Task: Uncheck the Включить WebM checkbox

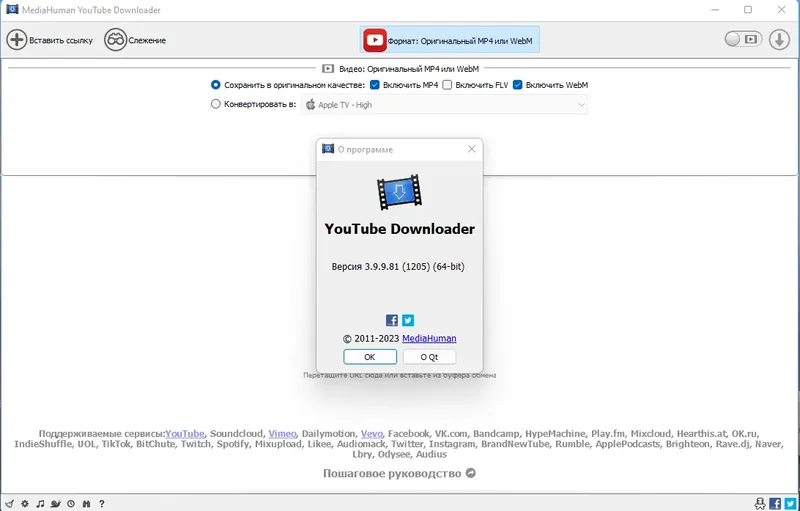Action: tap(517, 85)
